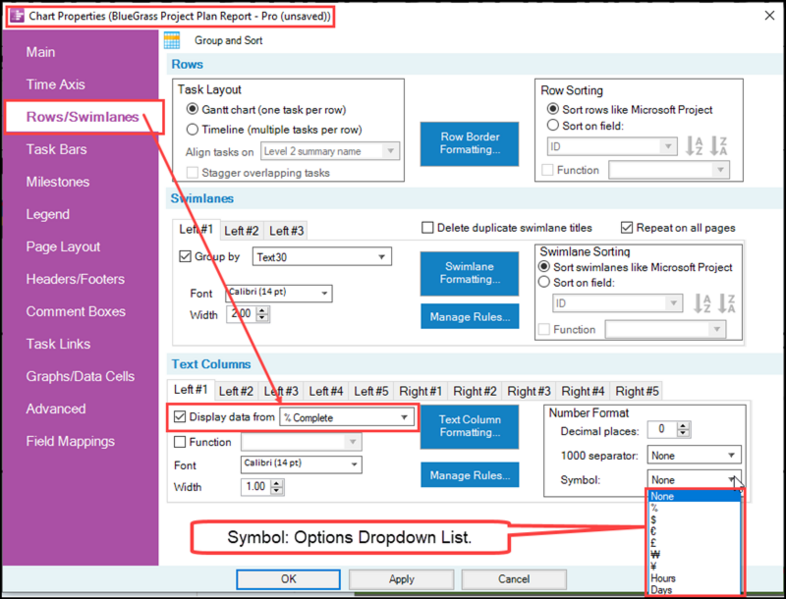Choose None in Symbol list
This screenshot has width=786, height=599.
(x=694, y=496)
